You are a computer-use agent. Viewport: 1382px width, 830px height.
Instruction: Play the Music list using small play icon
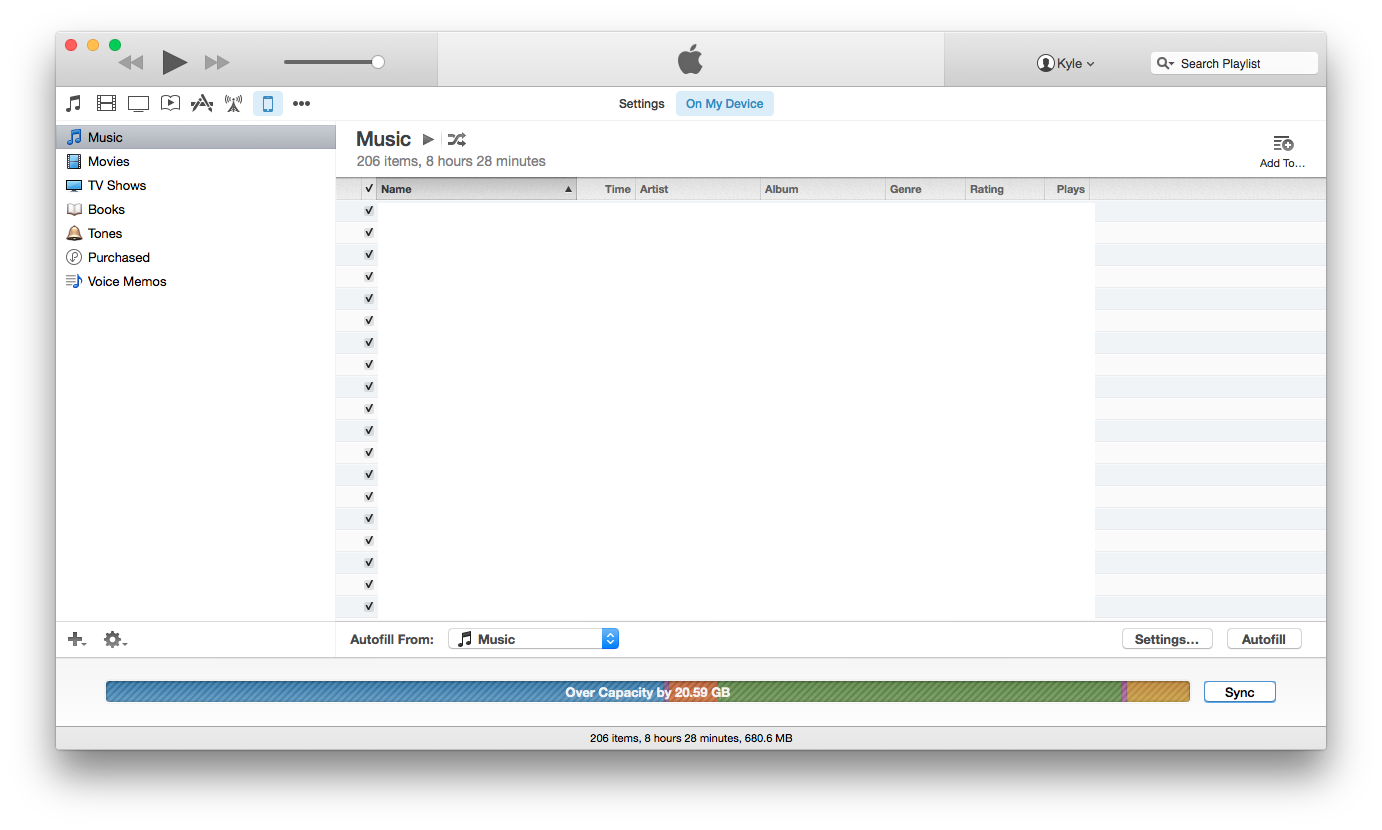(x=428, y=139)
